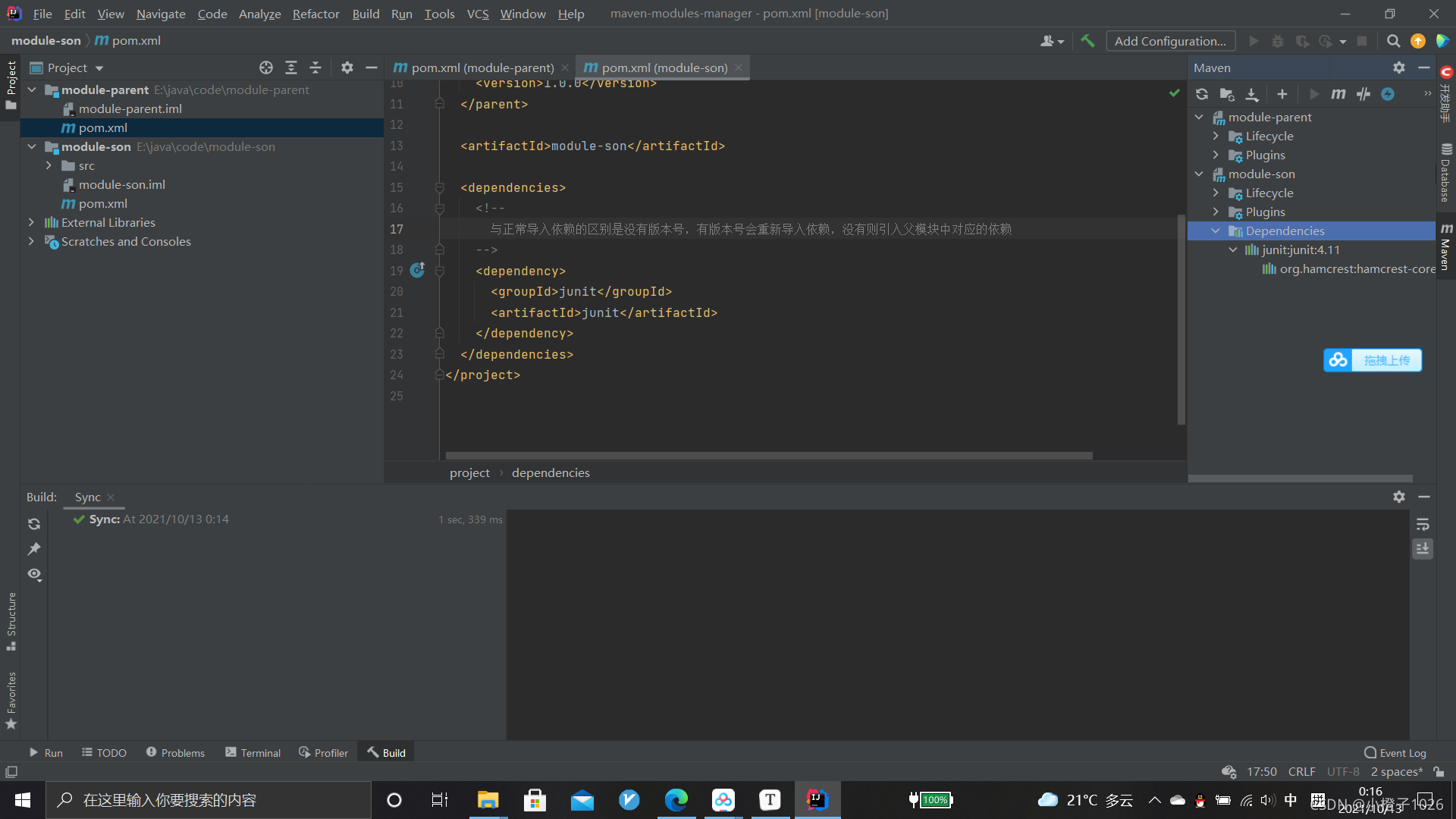Open the Profiler tool window
This screenshot has height=819, width=1456.
click(x=324, y=752)
